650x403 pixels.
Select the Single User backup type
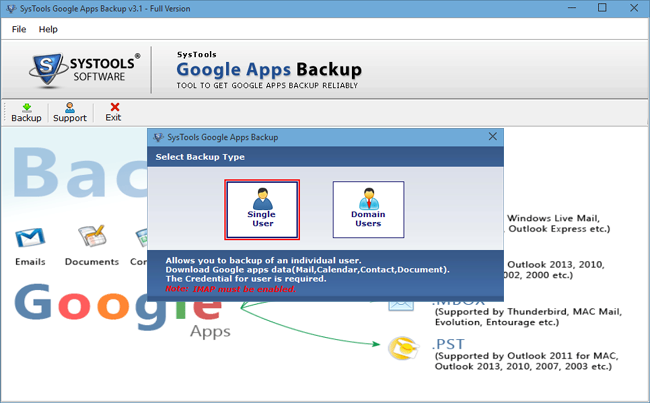click(x=262, y=209)
